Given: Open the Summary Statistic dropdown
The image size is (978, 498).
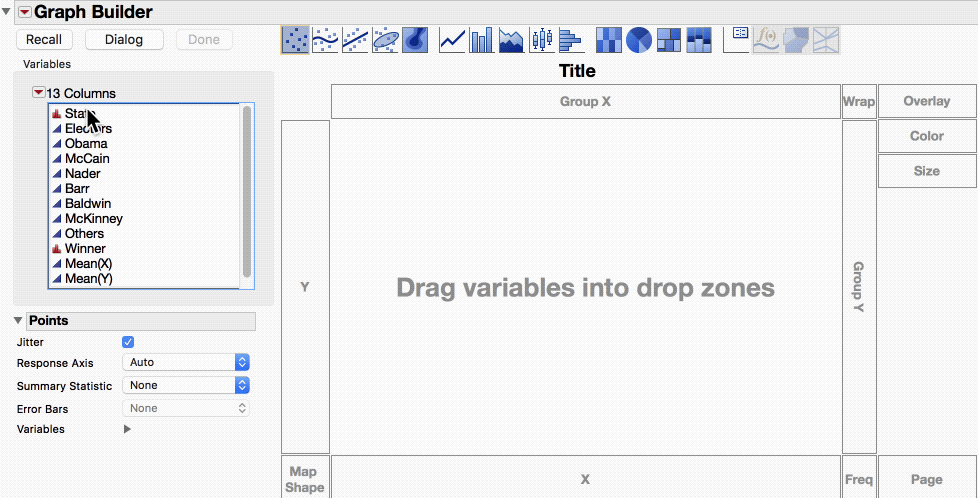Looking at the screenshot, I should 186,385.
